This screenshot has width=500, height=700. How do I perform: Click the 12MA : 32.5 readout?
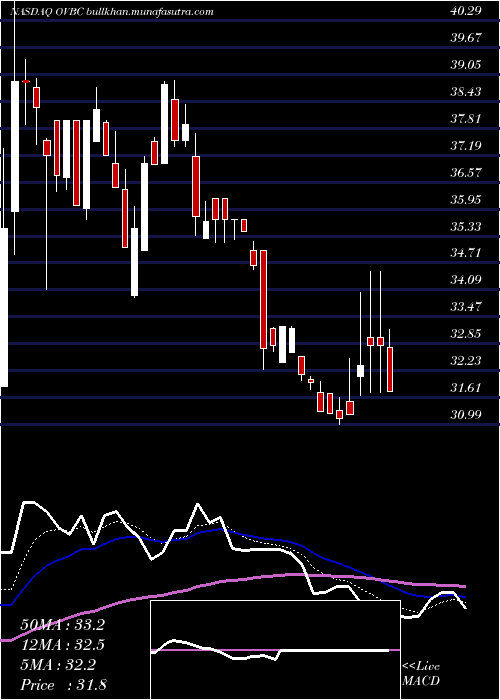pos(62,645)
